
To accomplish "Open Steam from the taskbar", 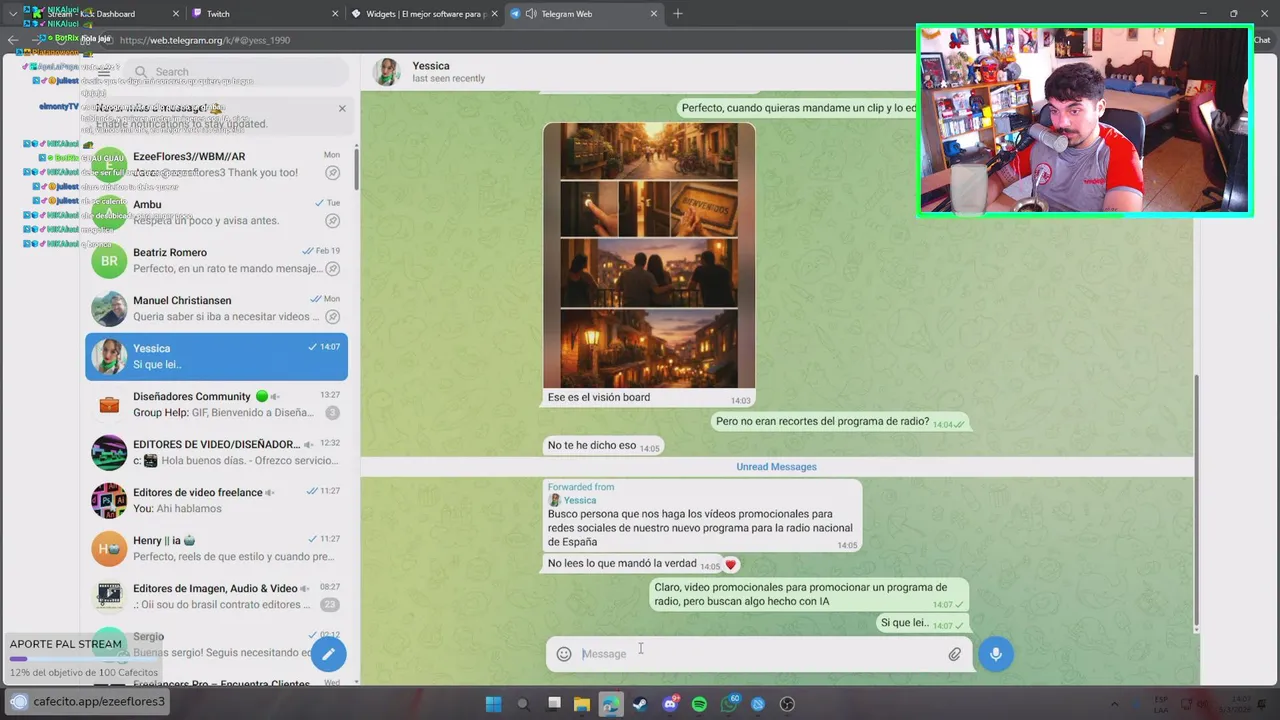I will pos(640,704).
